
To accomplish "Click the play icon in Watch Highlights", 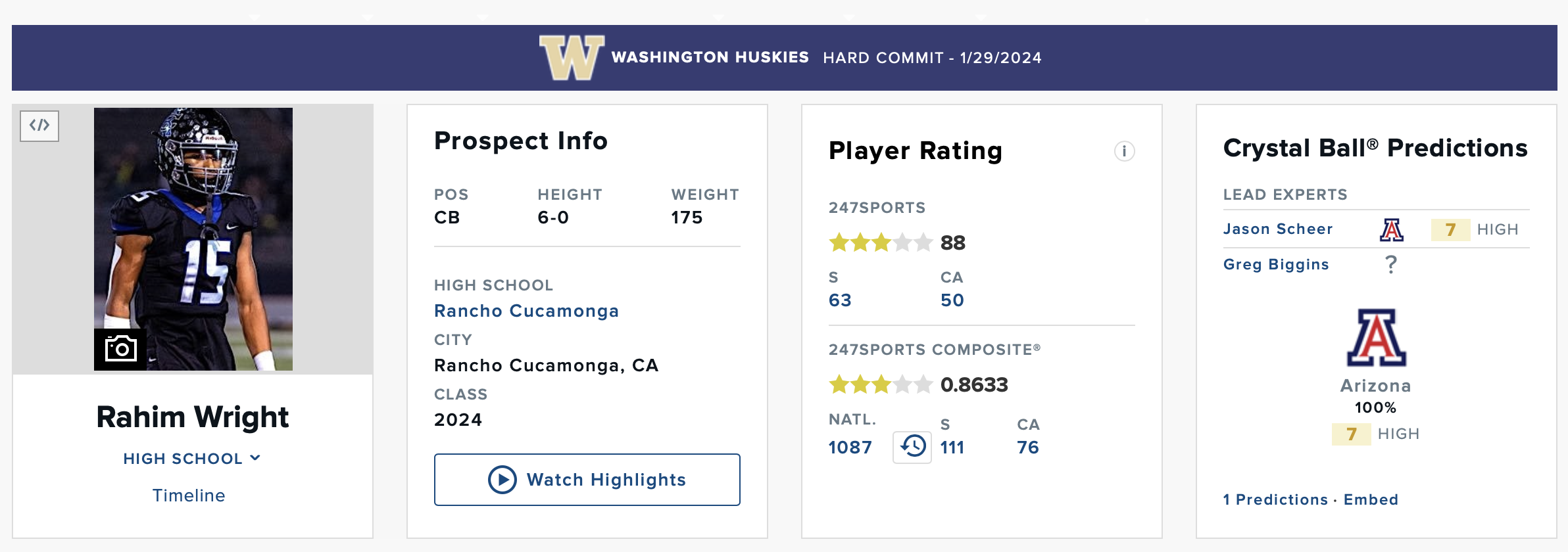I will (502, 480).
